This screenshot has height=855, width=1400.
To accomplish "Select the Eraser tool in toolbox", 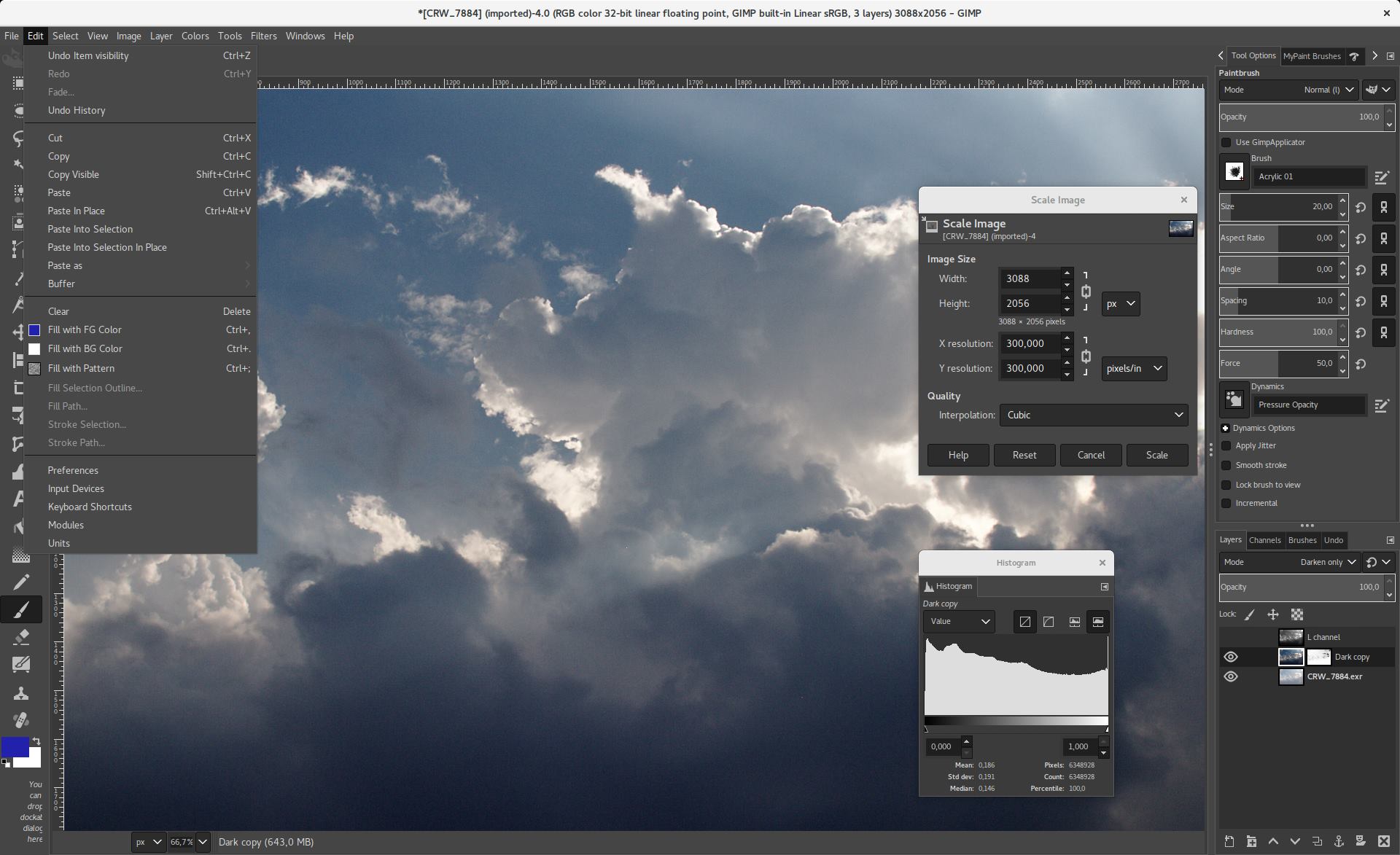I will (x=21, y=636).
